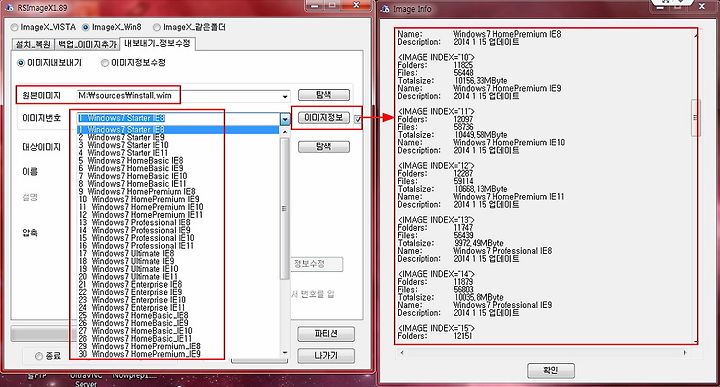This screenshot has height=387, width=720.
Task: Select '8 Windows7 HomeBasic IE11' in list
Action: point(178,184)
